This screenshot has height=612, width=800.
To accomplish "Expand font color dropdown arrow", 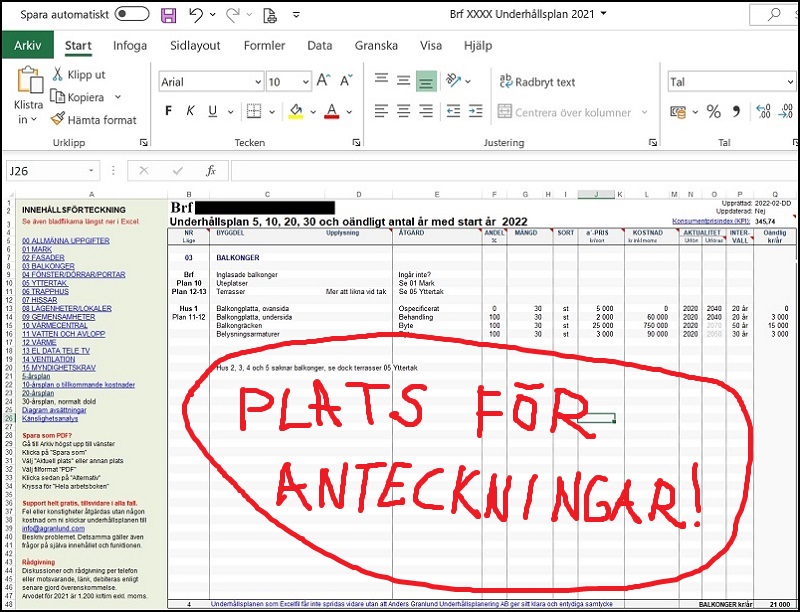I will tap(349, 112).
